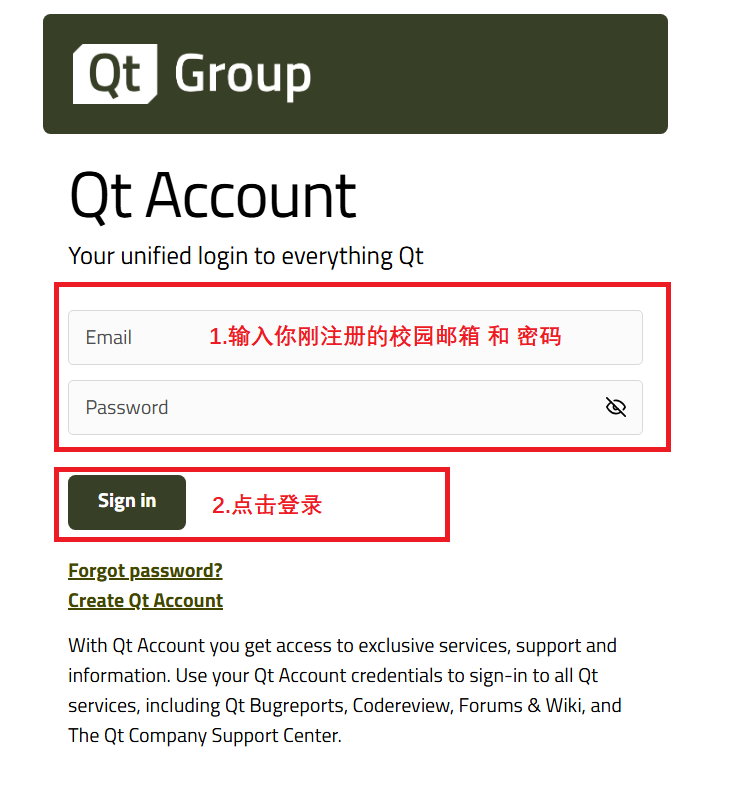Click the red "2.点击登录" annotation text
The width and height of the screenshot is (738, 788).
pyautogui.click(x=267, y=505)
